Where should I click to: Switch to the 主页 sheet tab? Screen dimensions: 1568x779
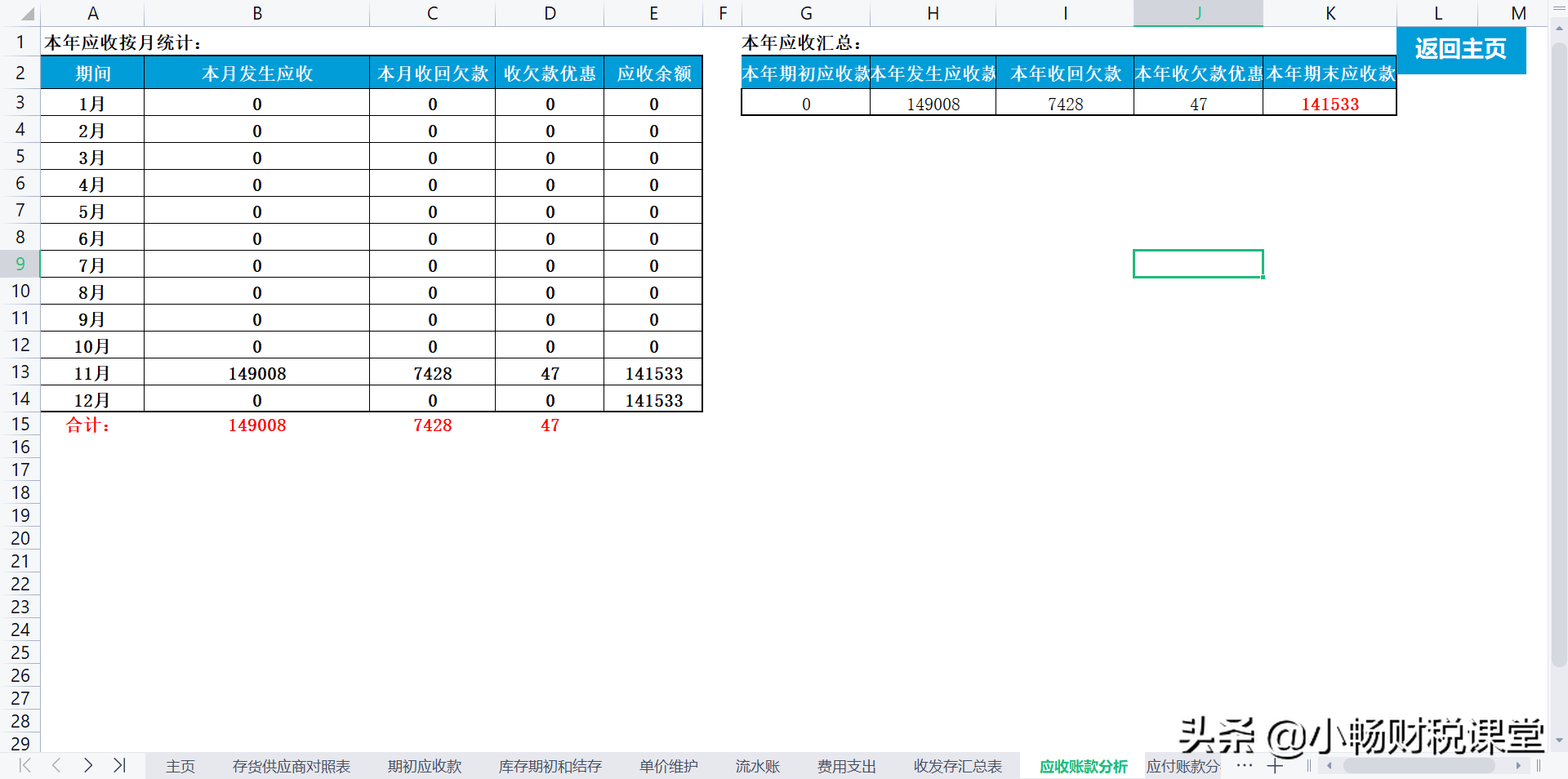pyautogui.click(x=180, y=766)
